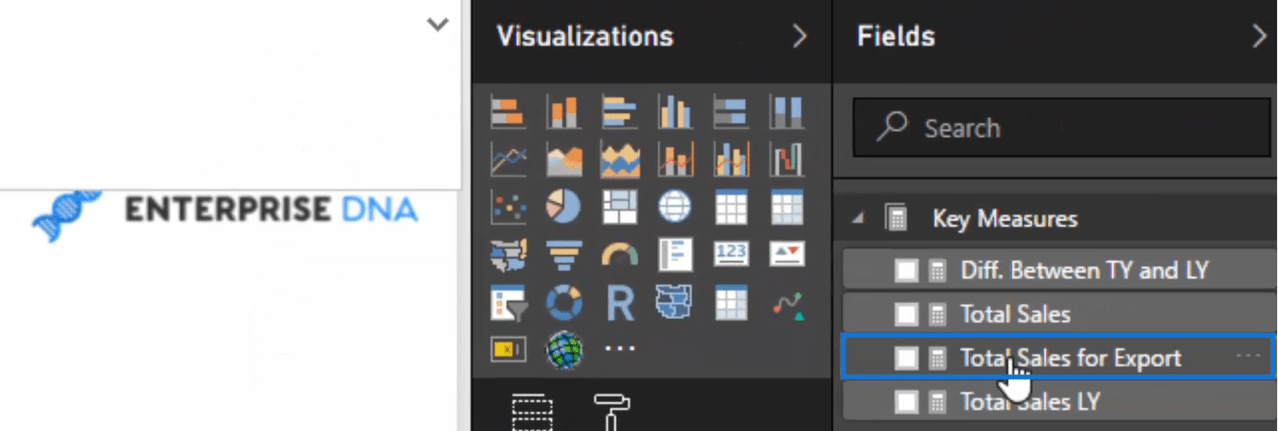1278x431 pixels.
Task: Add the gauge visualization
Action: click(x=620, y=255)
